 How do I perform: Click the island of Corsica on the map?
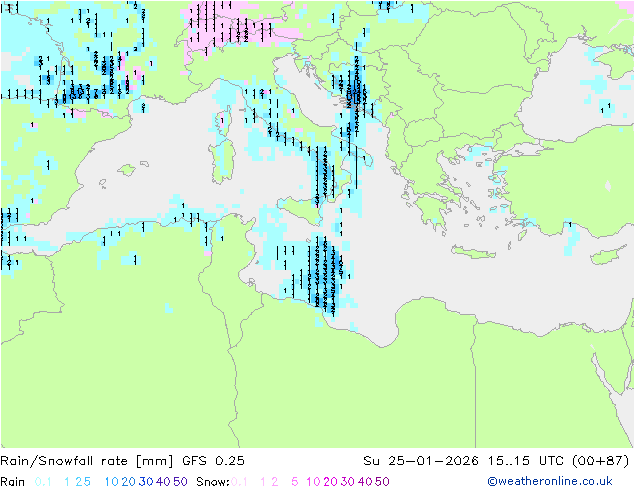click(225, 120)
